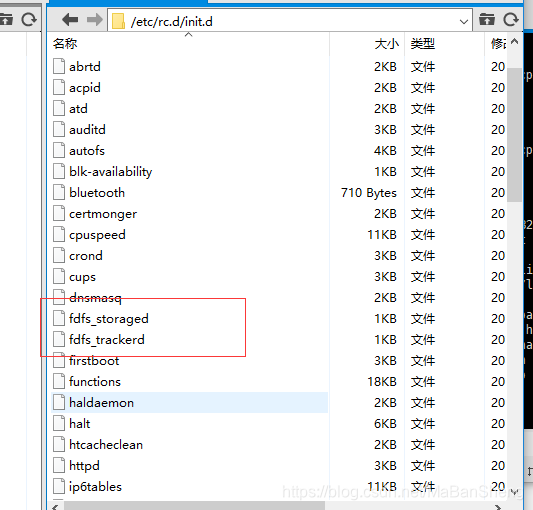The image size is (533, 510).
Task: Select the fdfs_storaged file
Action: [x=109, y=319]
